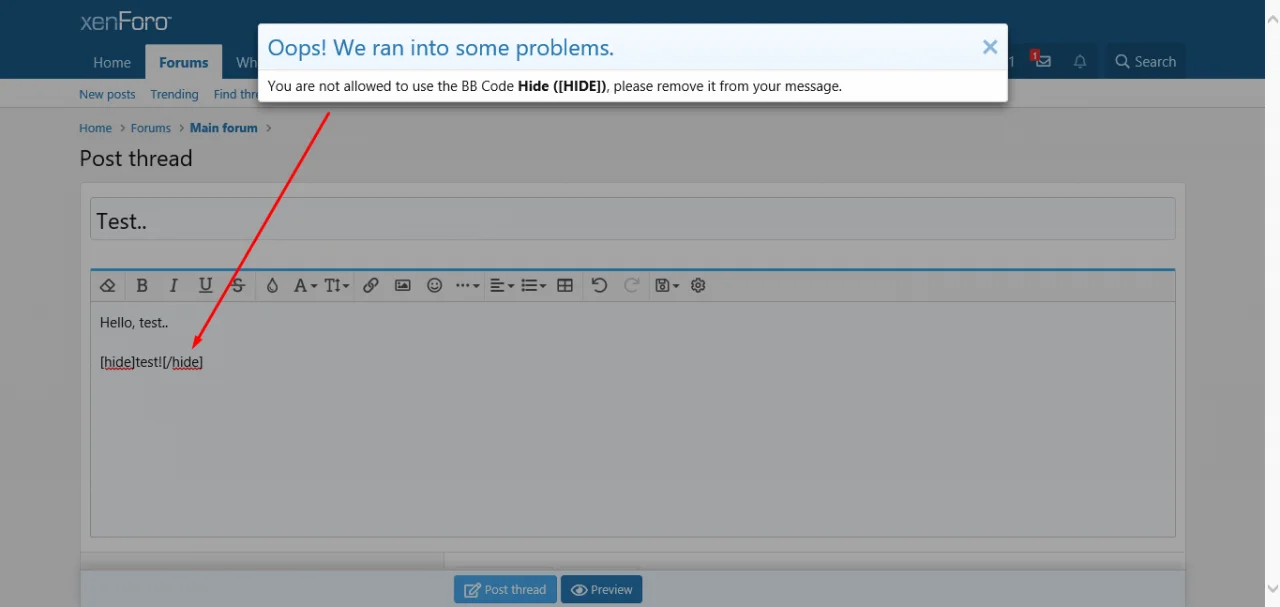Image resolution: width=1280 pixels, height=607 pixels.
Task: Click inside the thread title field showing Test..
Action: (x=400, y=220)
